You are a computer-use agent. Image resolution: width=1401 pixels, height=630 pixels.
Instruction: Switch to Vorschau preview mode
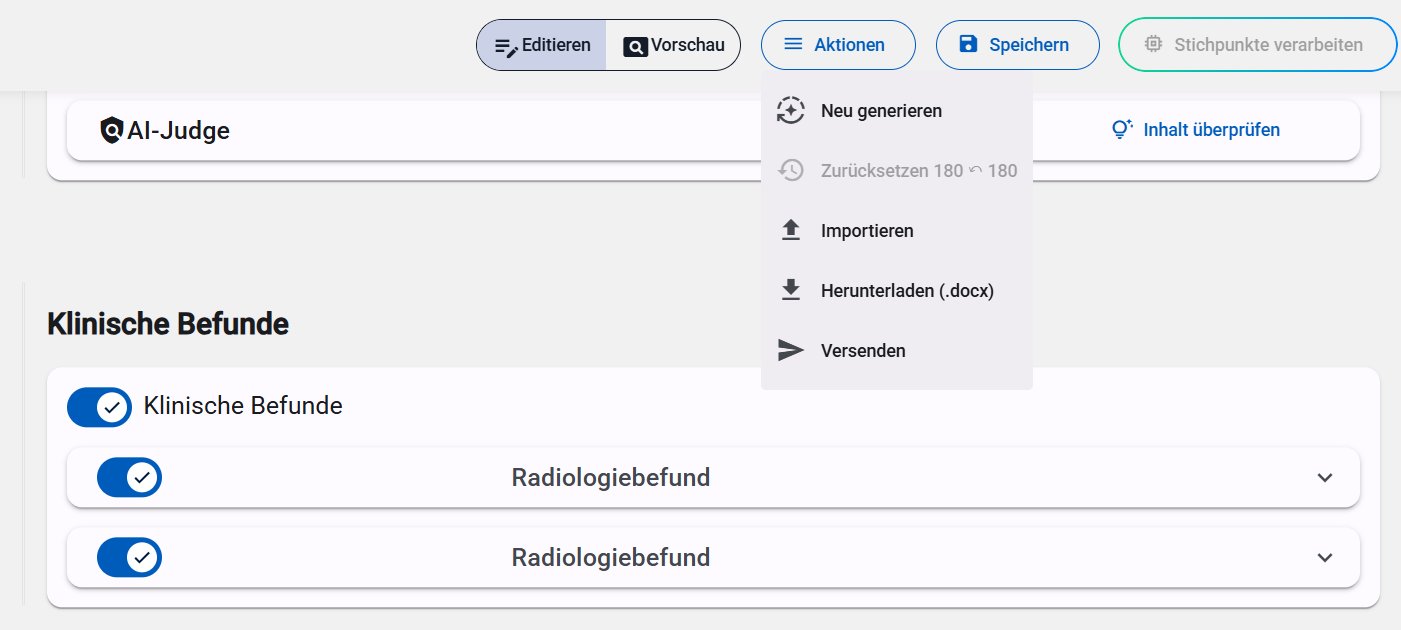click(x=673, y=45)
